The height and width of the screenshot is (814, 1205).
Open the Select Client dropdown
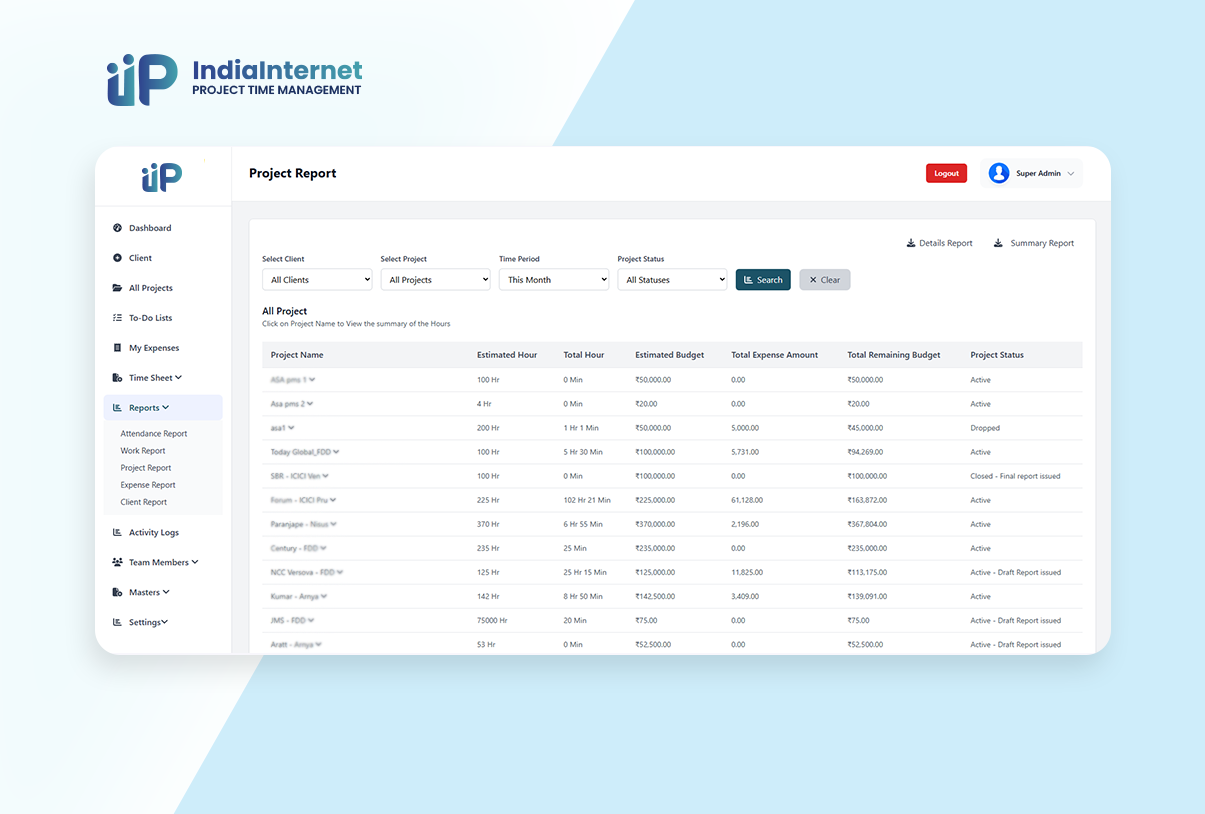[x=317, y=280]
